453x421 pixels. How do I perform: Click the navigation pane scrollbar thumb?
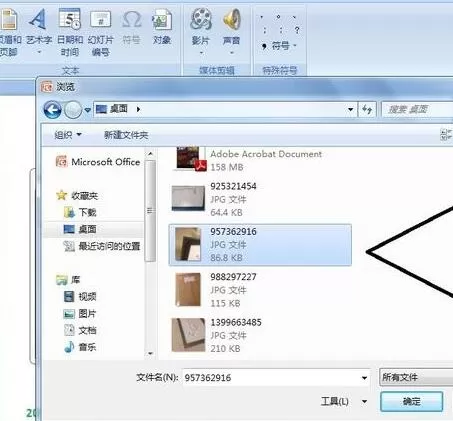pos(150,211)
